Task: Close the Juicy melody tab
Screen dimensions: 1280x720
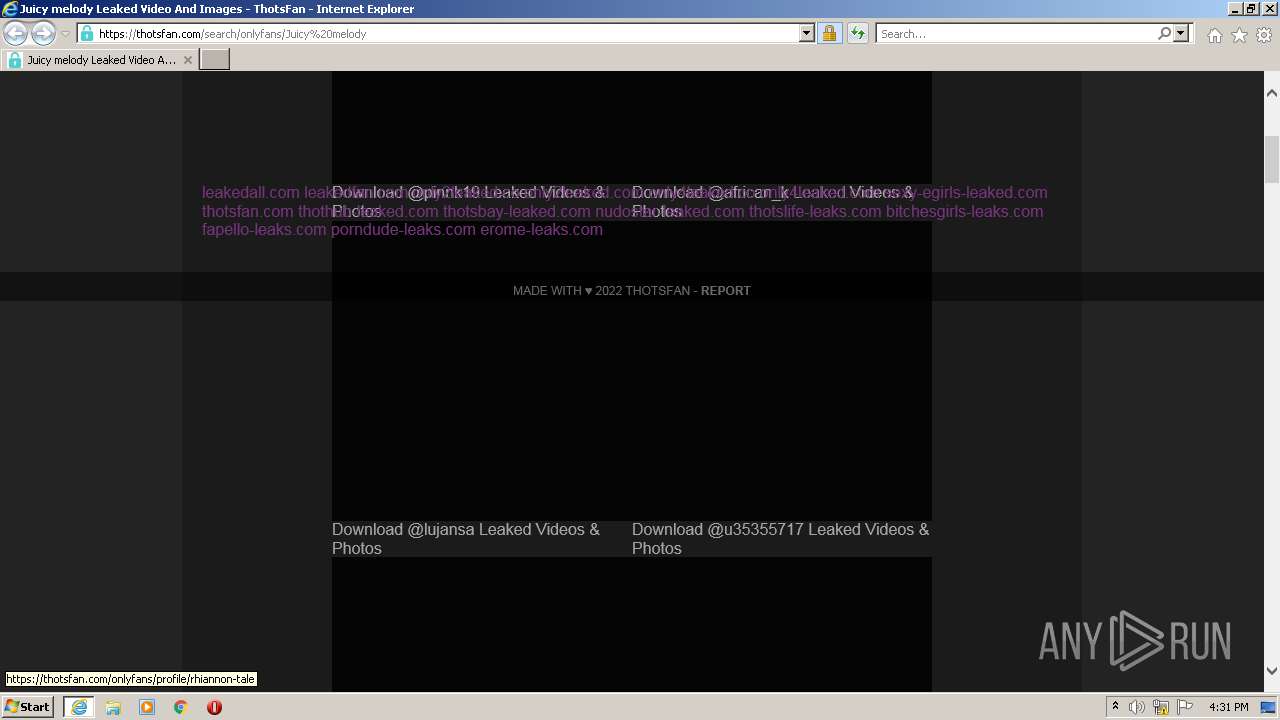Action: tap(188, 60)
